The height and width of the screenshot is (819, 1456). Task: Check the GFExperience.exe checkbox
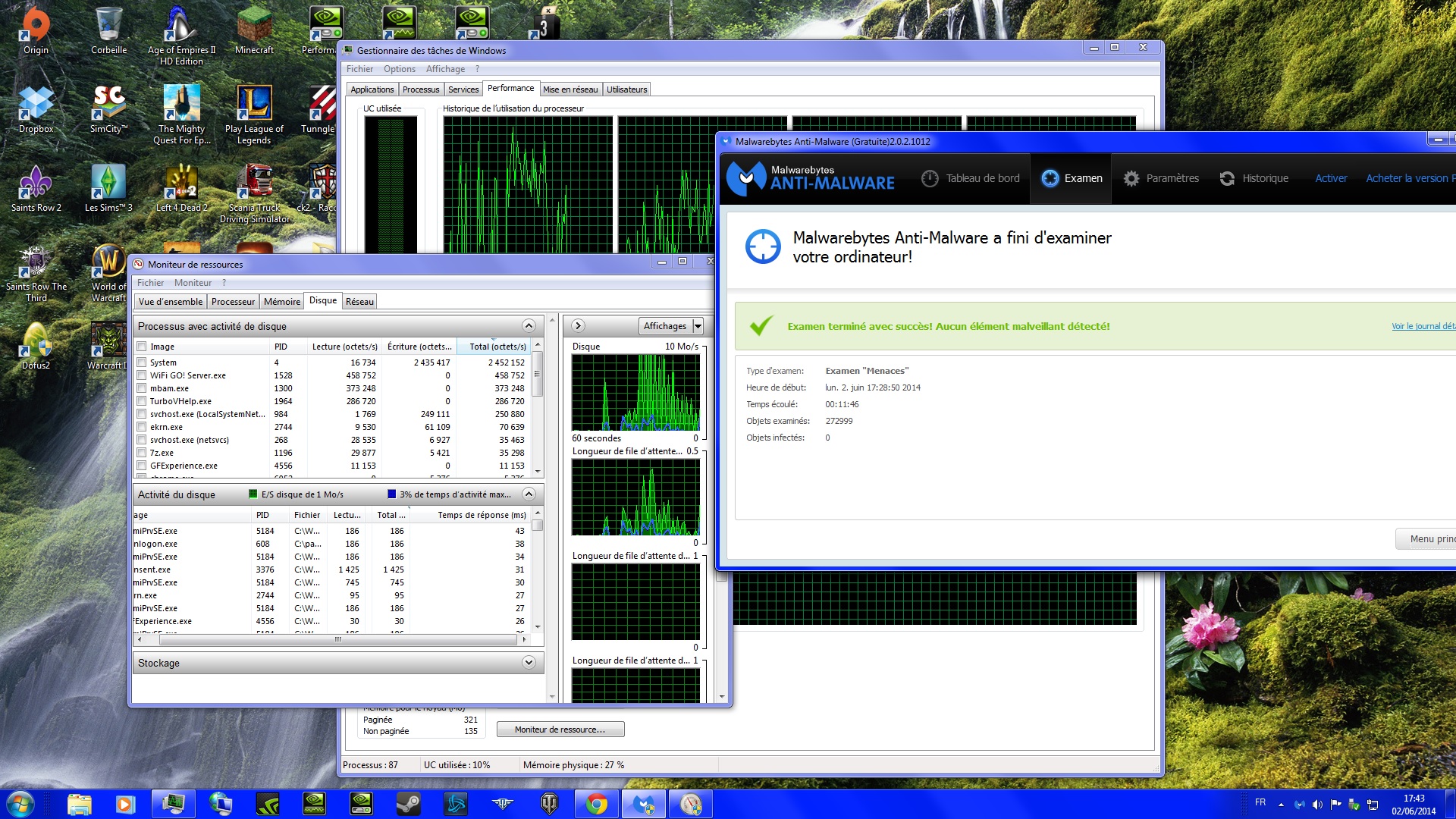141,466
